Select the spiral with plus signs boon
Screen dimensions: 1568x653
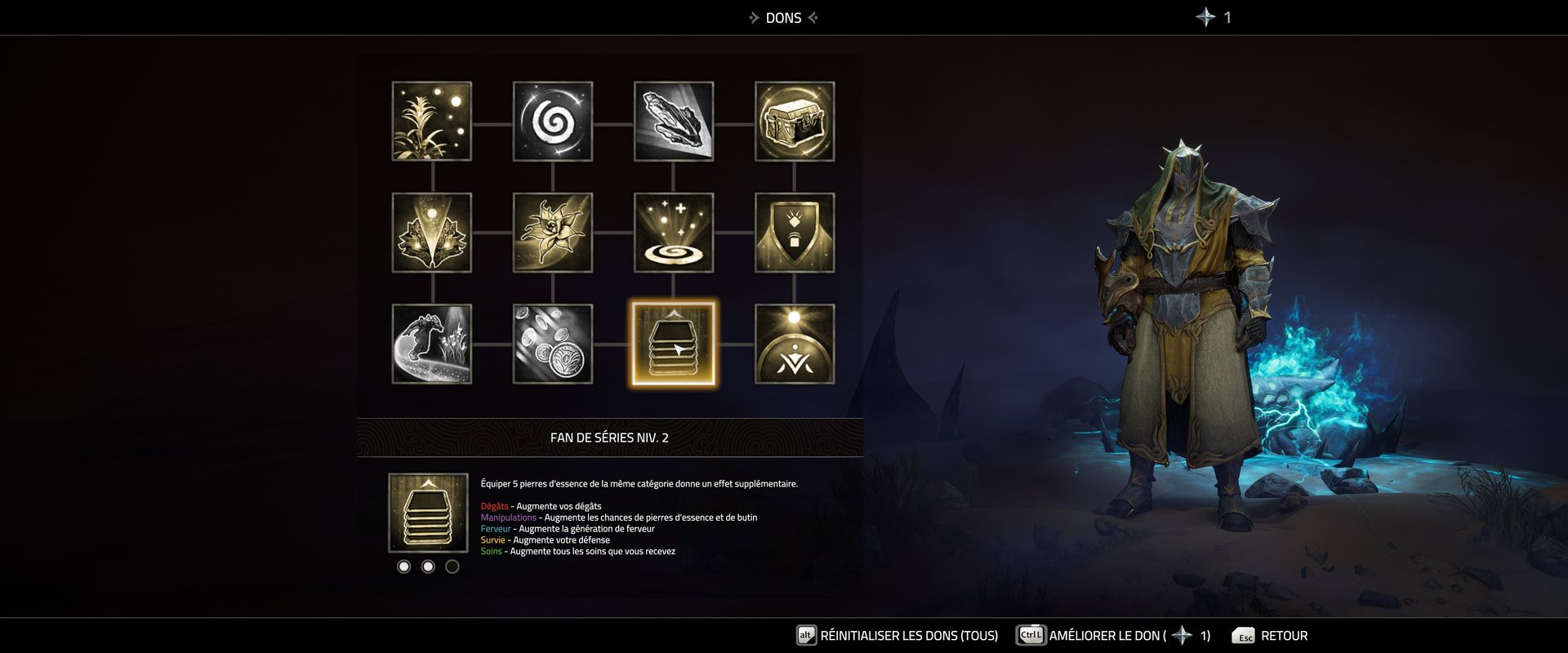pyautogui.click(x=674, y=233)
